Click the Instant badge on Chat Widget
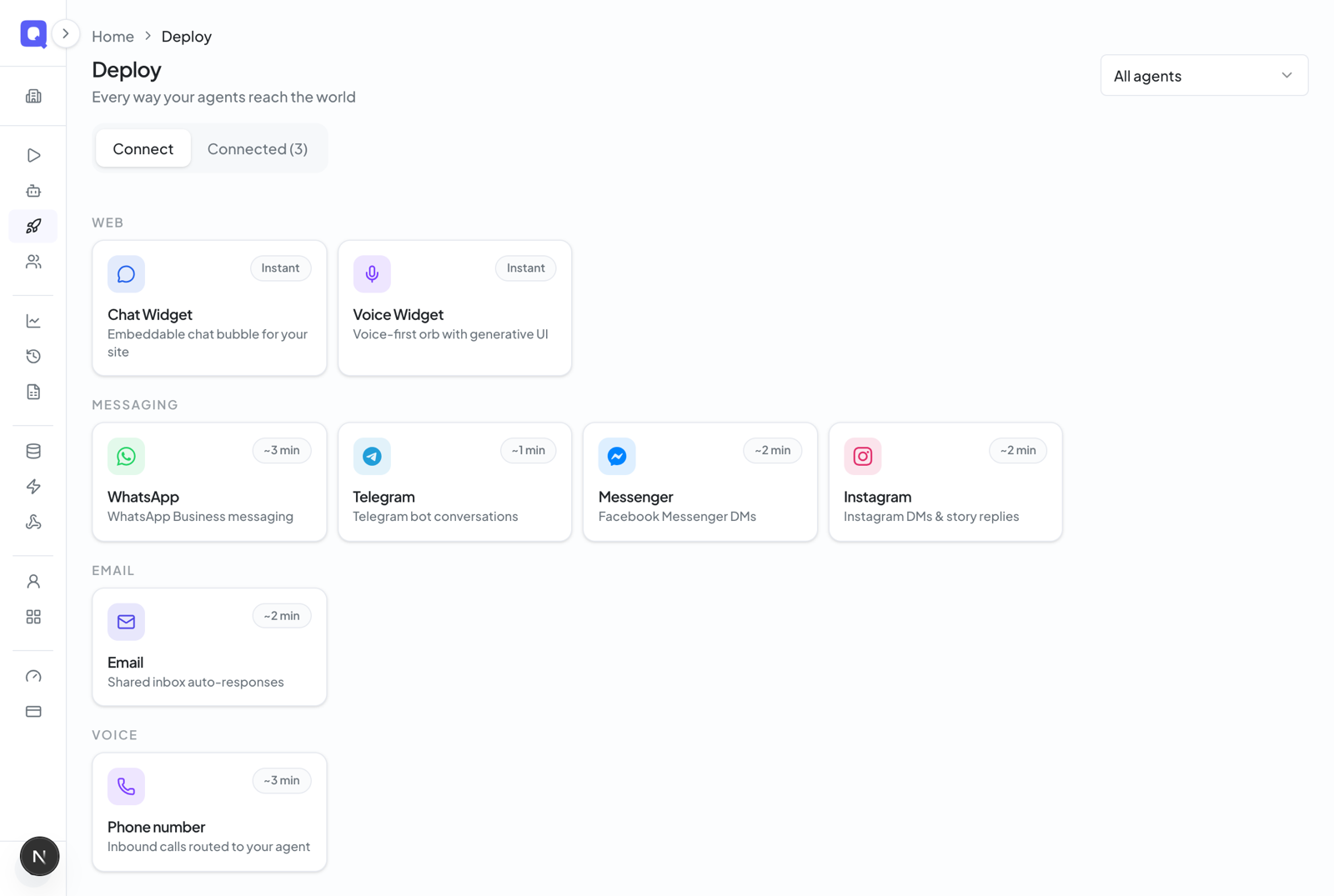This screenshot has width=1334, height=896. pyautogui.click(x=281, y=268)
